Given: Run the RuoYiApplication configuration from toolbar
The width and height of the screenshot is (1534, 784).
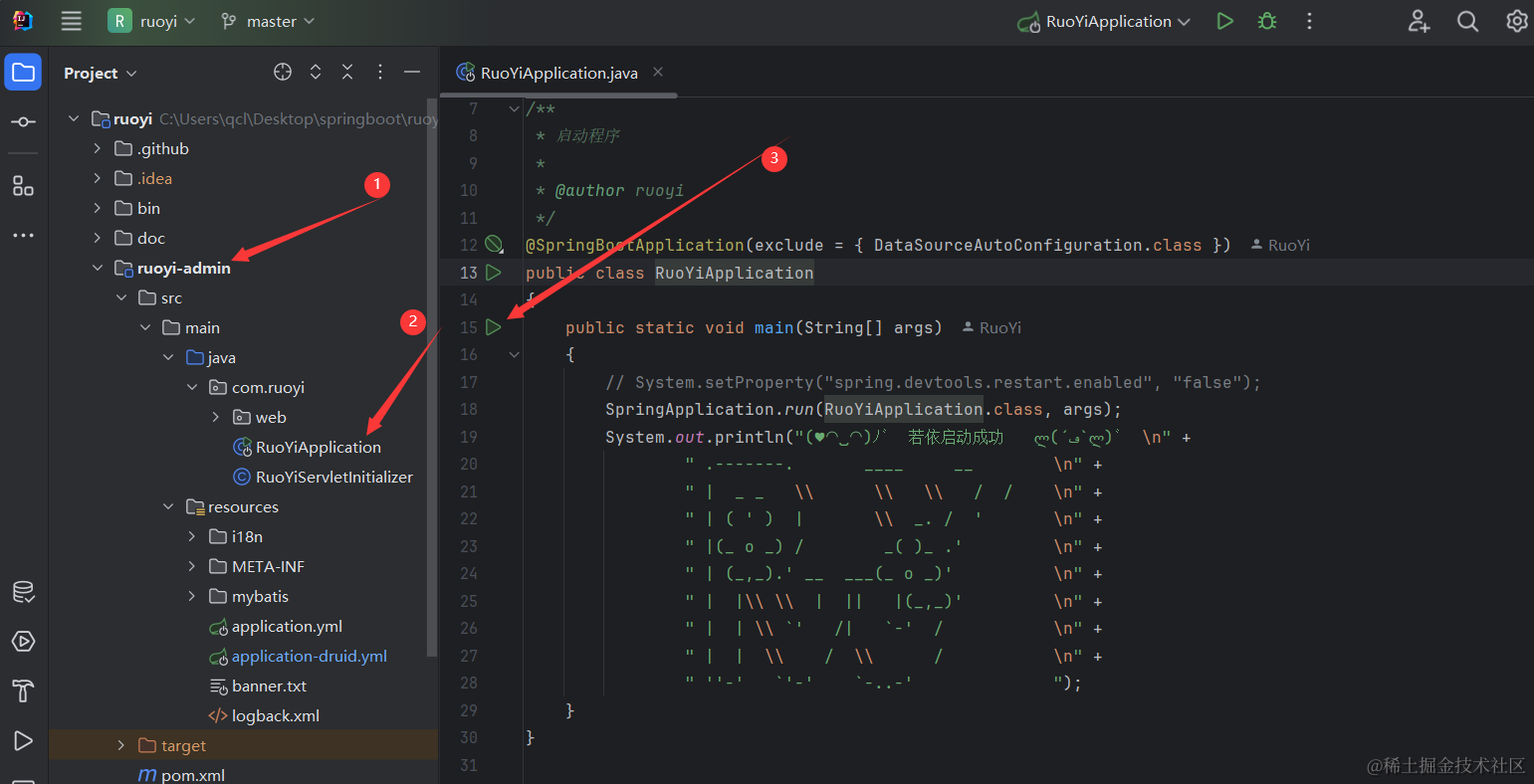Looking at the screenshot, I should [1224, 21].
